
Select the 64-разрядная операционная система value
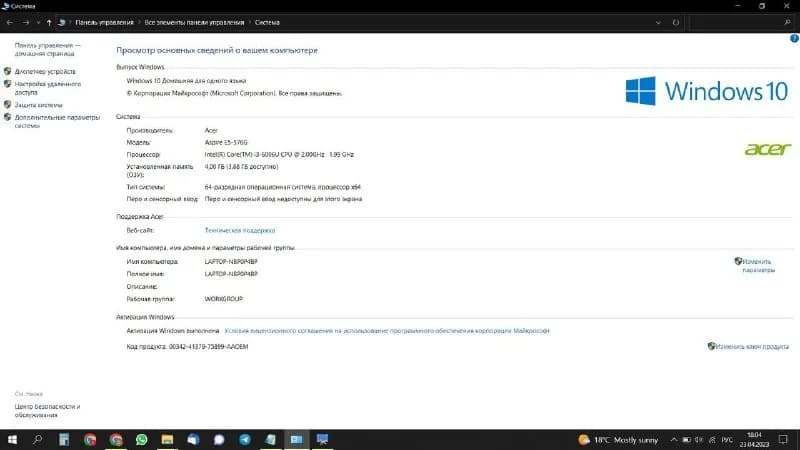click(x=283, y=187)
